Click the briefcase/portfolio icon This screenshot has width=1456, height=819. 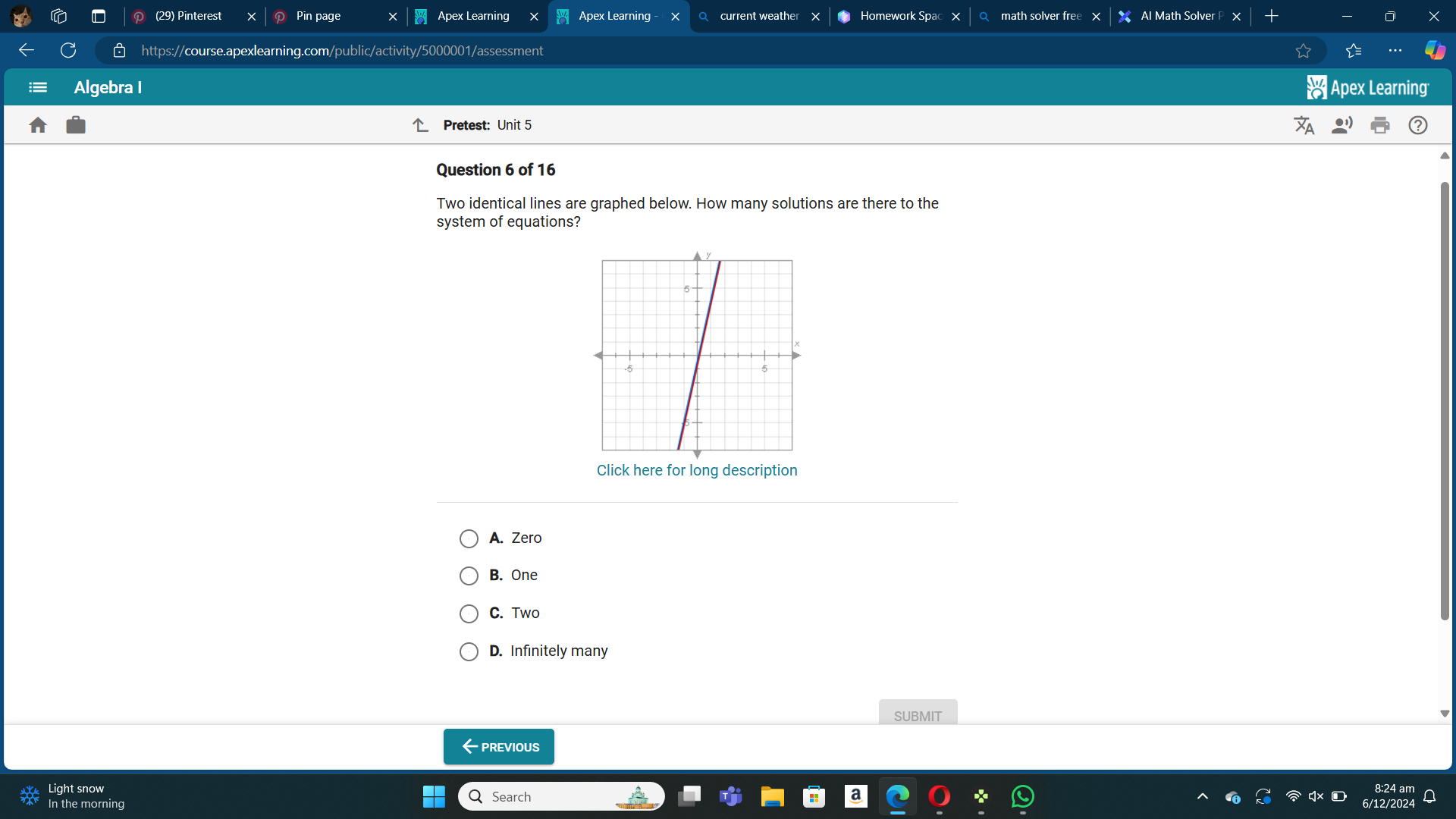tap(75, 124)
